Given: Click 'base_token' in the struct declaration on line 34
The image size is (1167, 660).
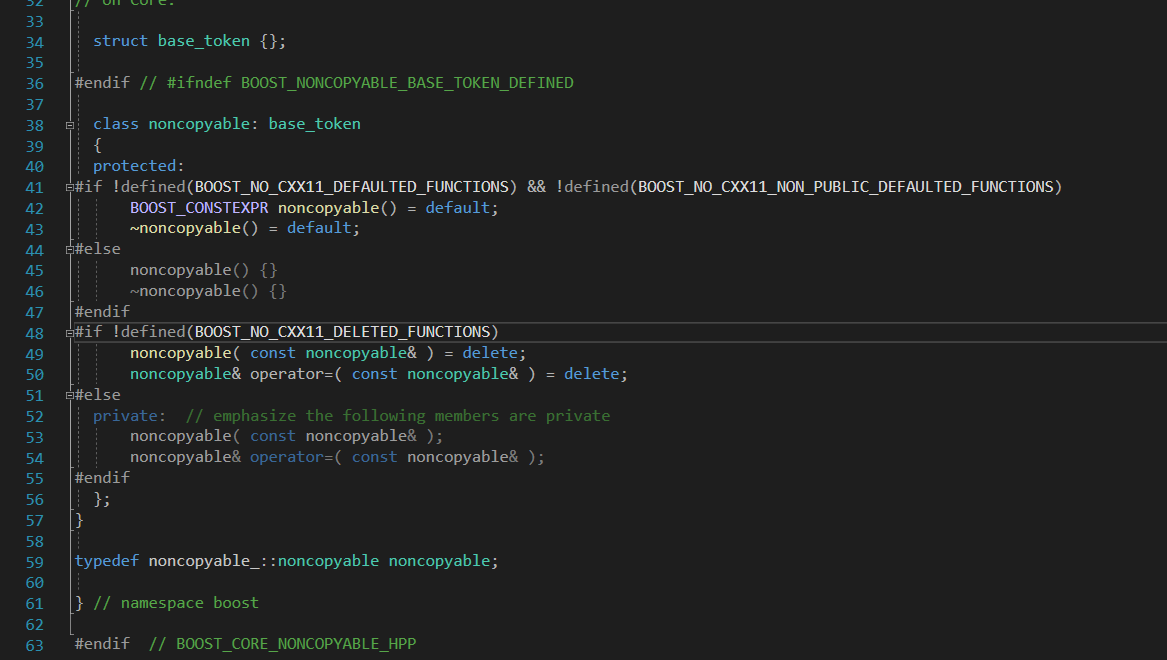Looking at the screenshot, I should pos(204,41).
